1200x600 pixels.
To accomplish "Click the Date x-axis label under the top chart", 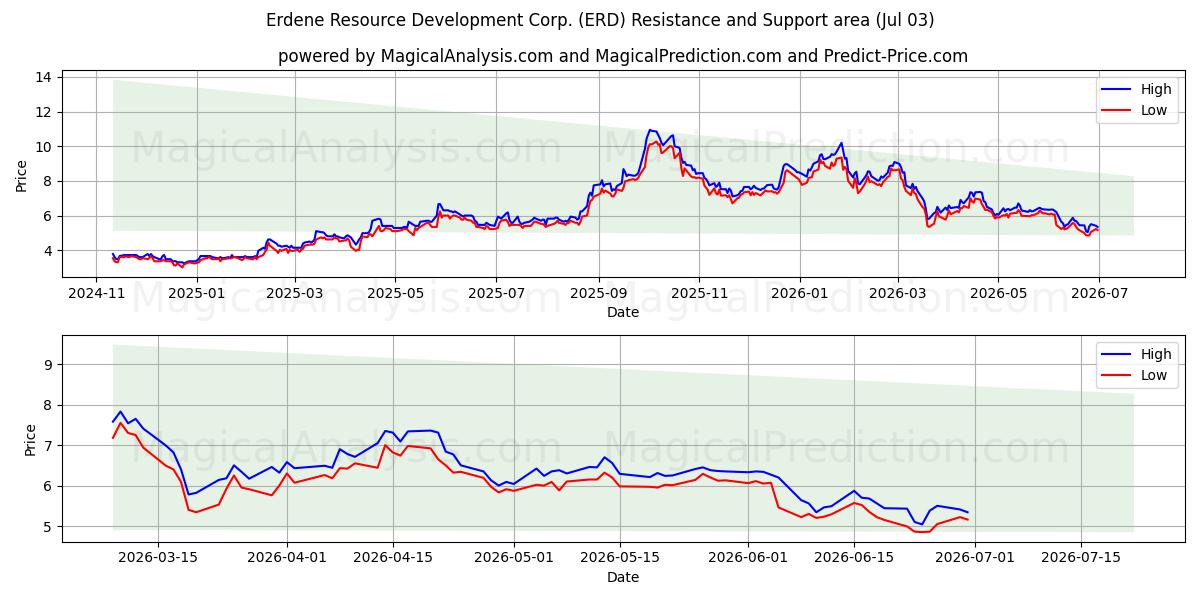I will click(x=623, y=312).
